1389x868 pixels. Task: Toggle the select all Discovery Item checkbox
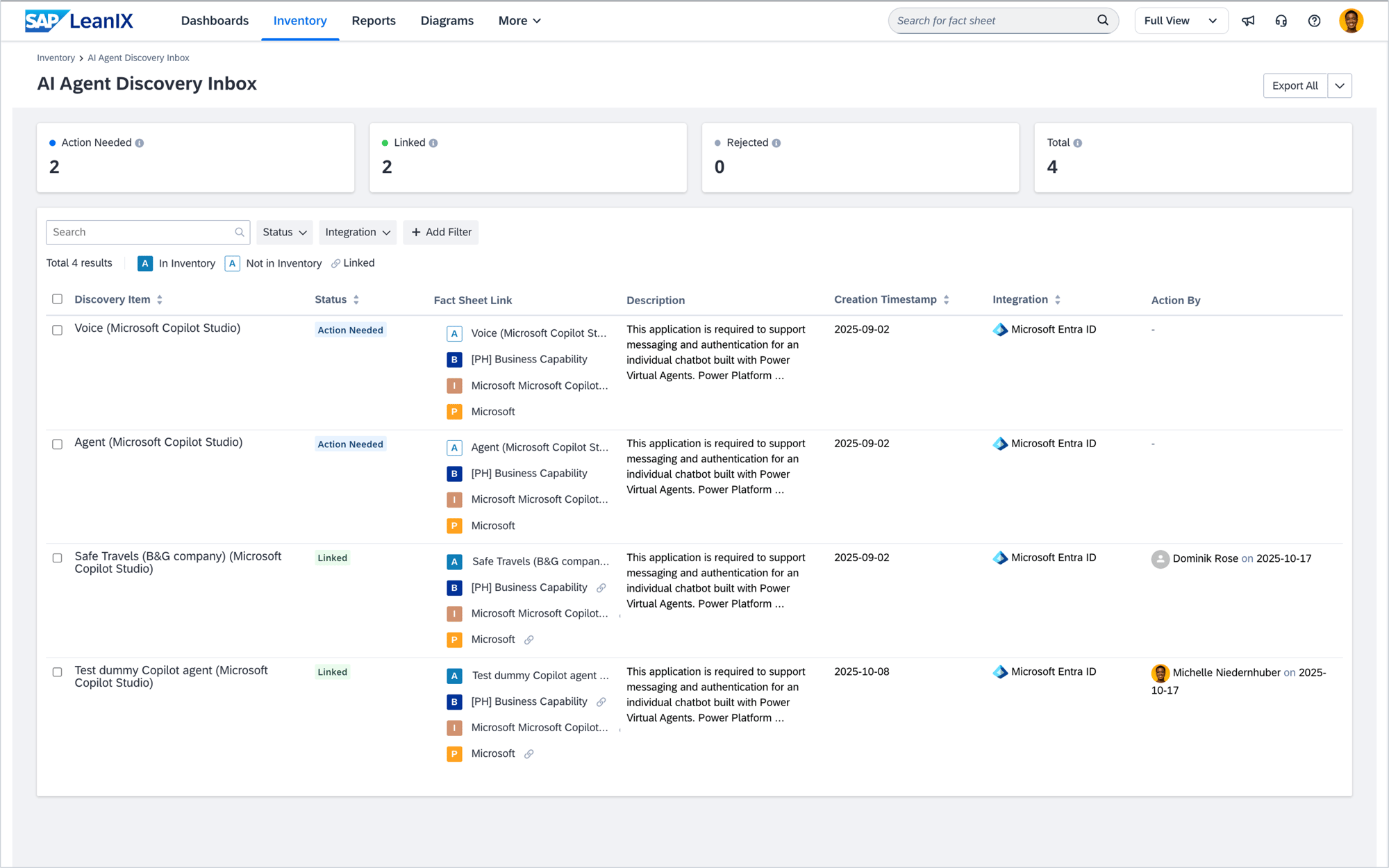(58, 299)
